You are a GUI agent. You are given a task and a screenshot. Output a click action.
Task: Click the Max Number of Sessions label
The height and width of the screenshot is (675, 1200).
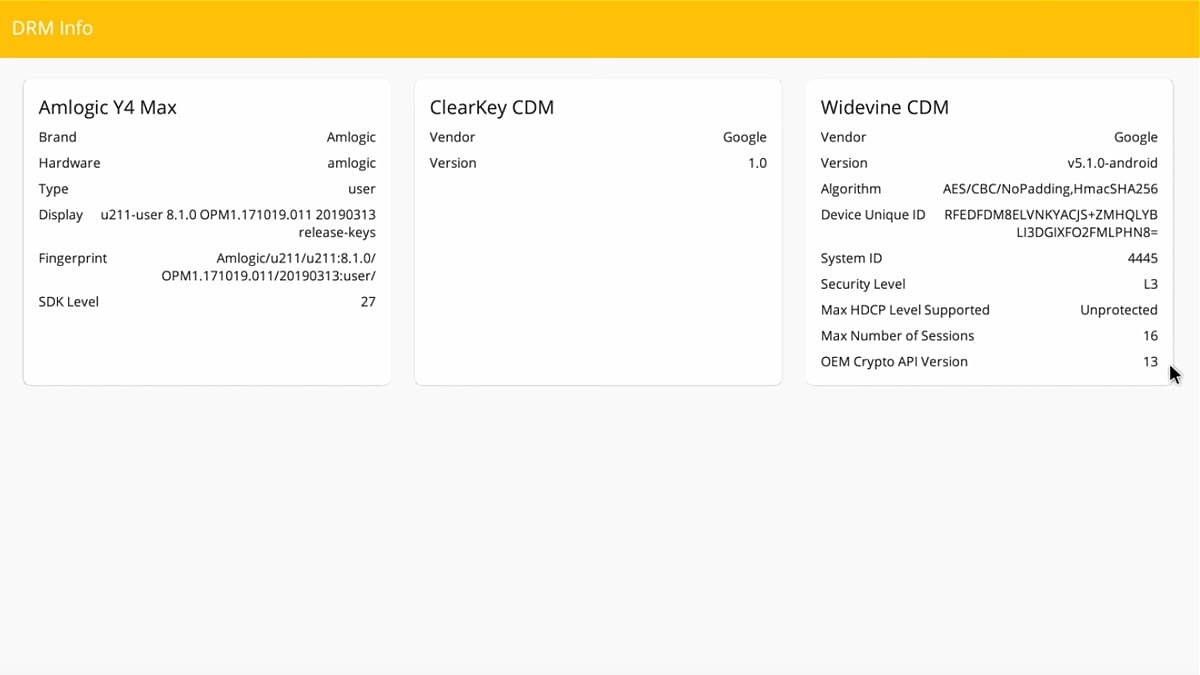tap(897, 336)
